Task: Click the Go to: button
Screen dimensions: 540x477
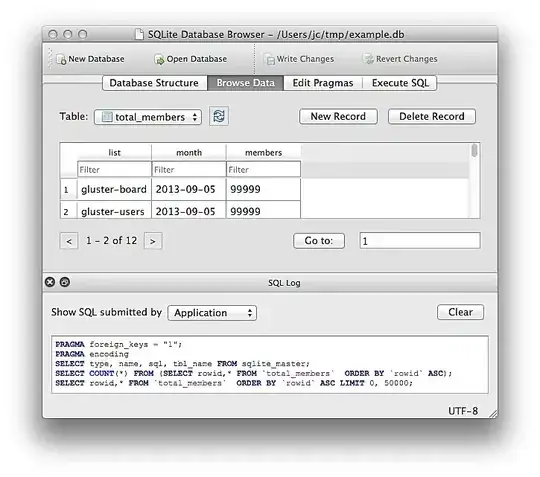Action: (319, 240)
